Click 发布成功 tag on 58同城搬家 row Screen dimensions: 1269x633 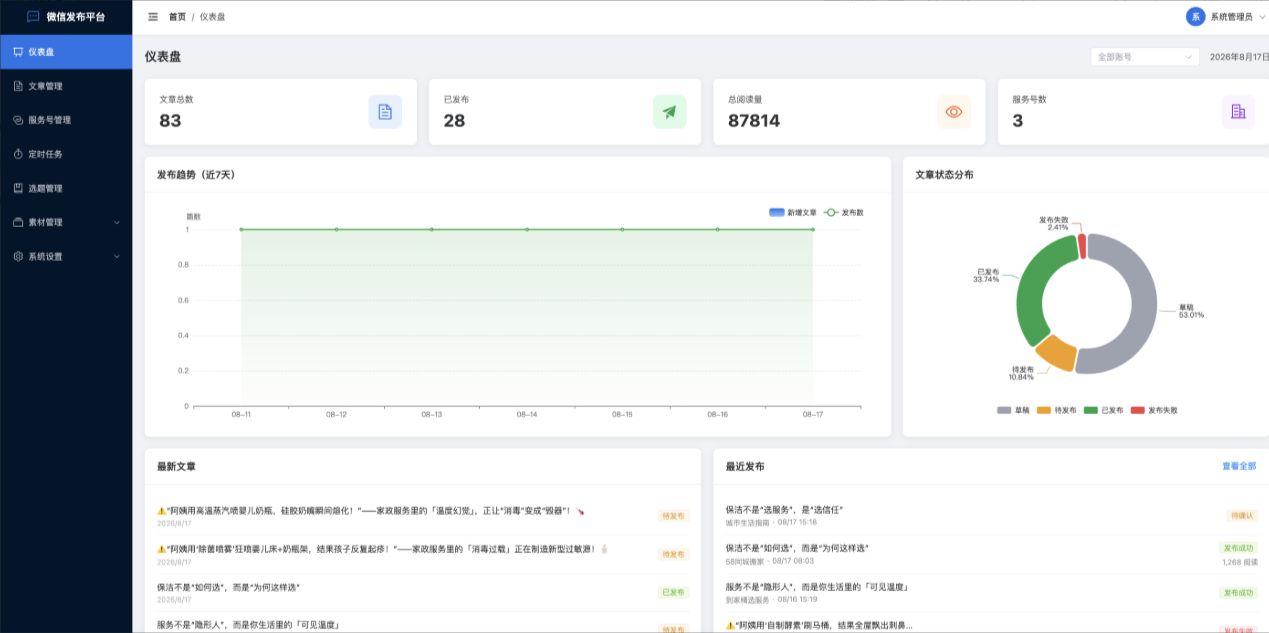[x=1237, y=548]
